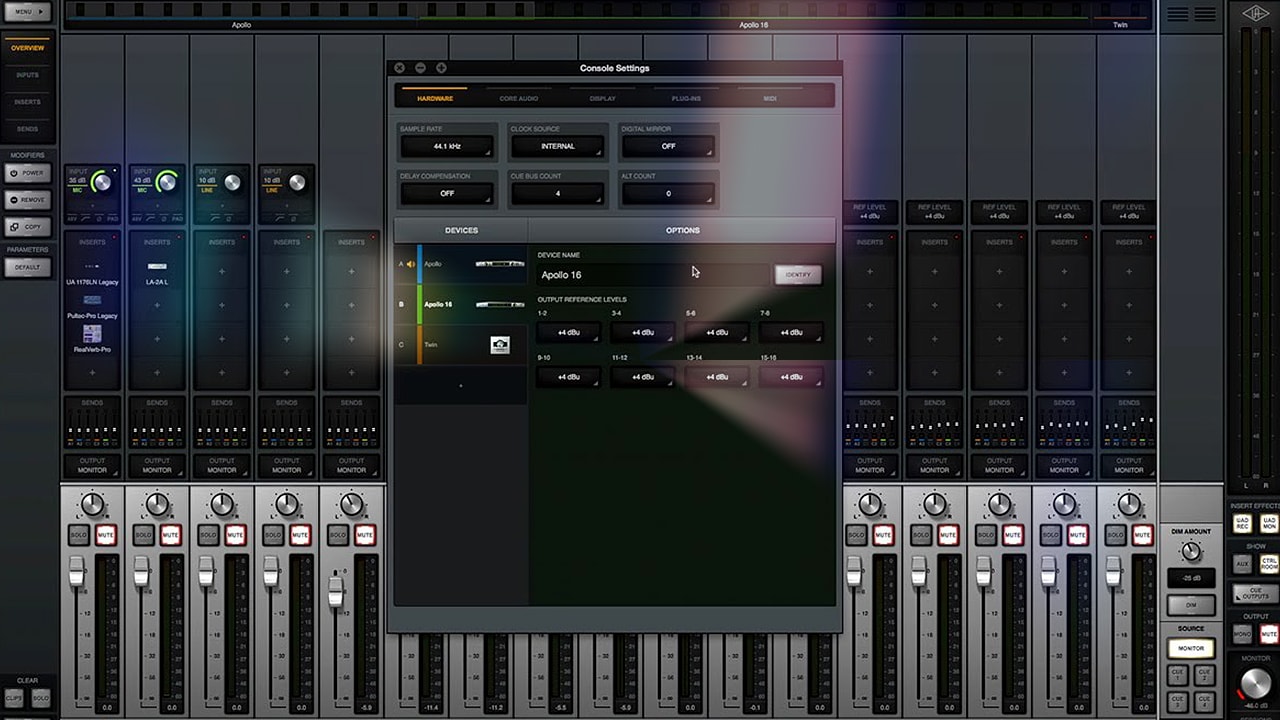The image size is (1280, 720).
Task: Click the first channel's input gain knob
Action: coord(102,182)
